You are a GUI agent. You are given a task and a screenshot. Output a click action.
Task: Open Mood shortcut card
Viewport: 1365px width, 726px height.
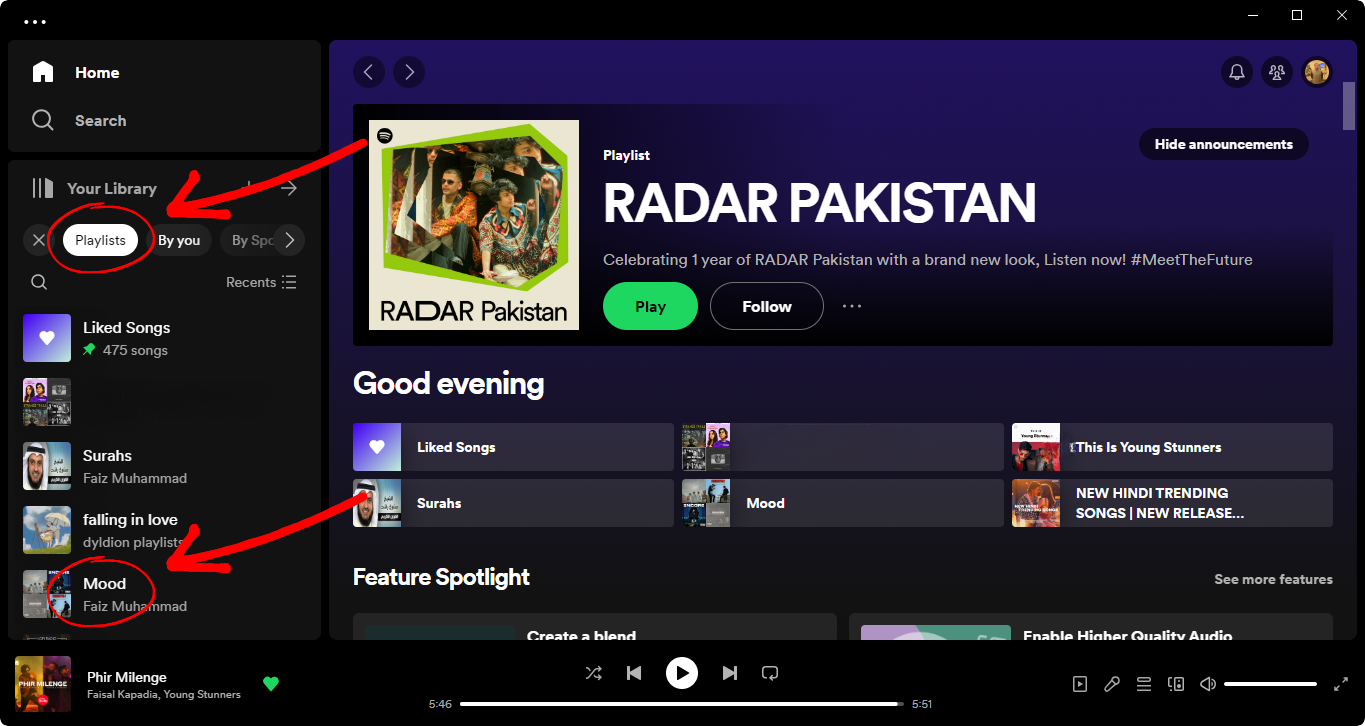coord(843,503)
